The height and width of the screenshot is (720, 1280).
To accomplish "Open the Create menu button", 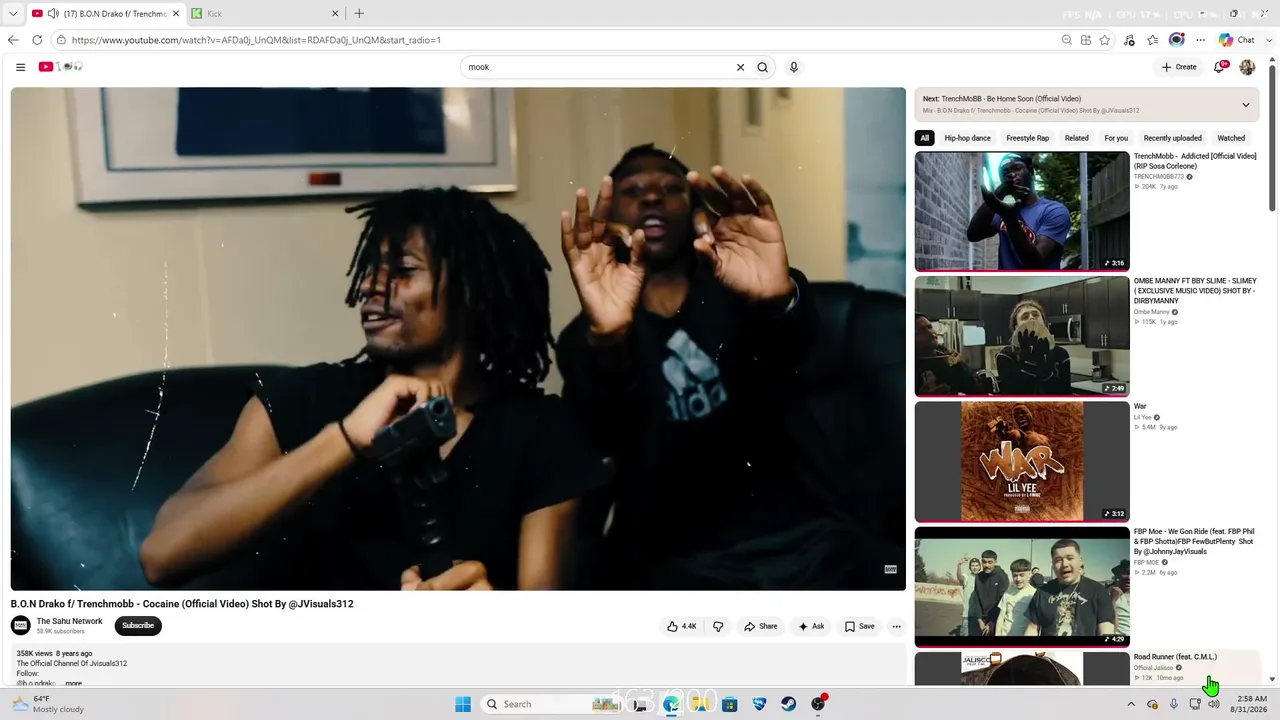I will [1179, 67].
